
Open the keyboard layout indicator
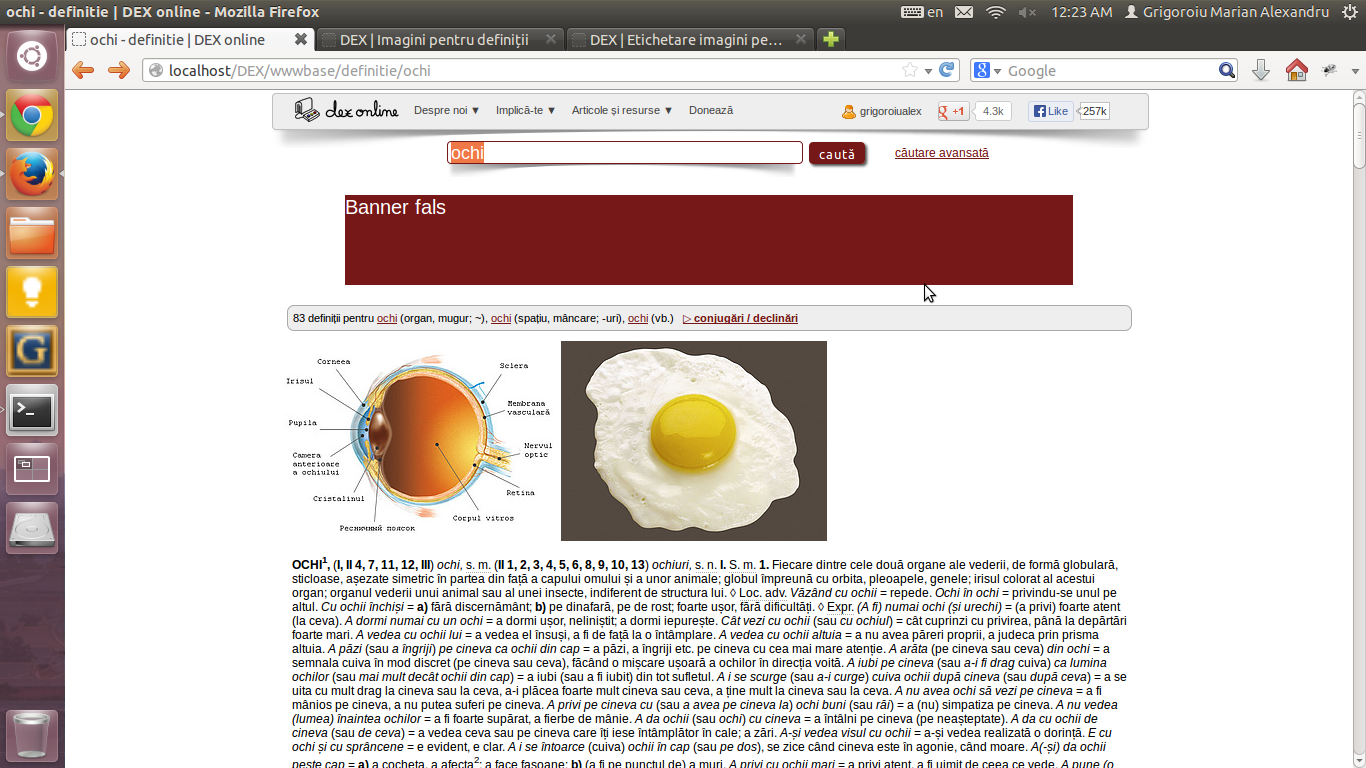coord(922,12)
